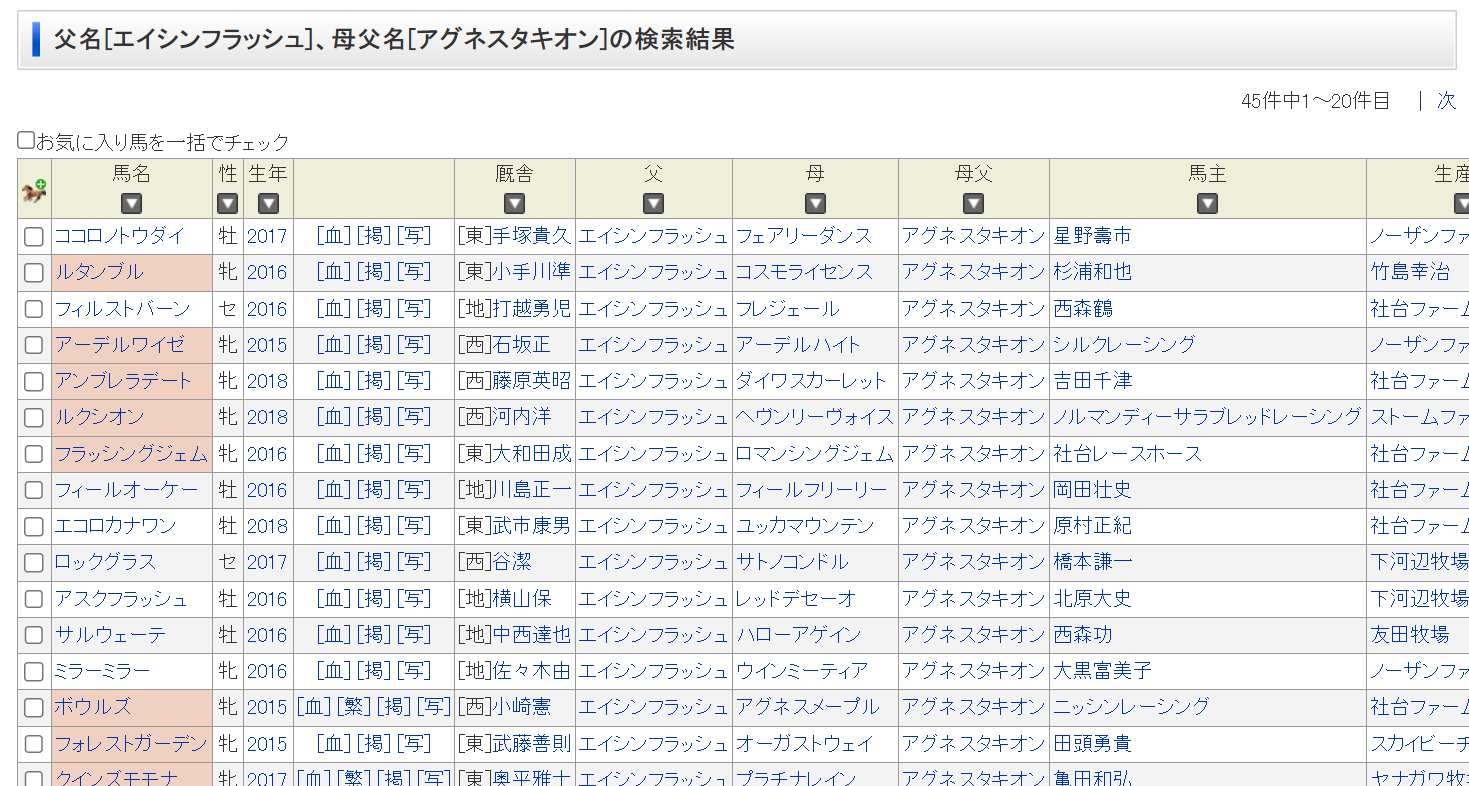Open horse page ルタンブル
The image size is (1469, 786).
[x=99, y=272]
